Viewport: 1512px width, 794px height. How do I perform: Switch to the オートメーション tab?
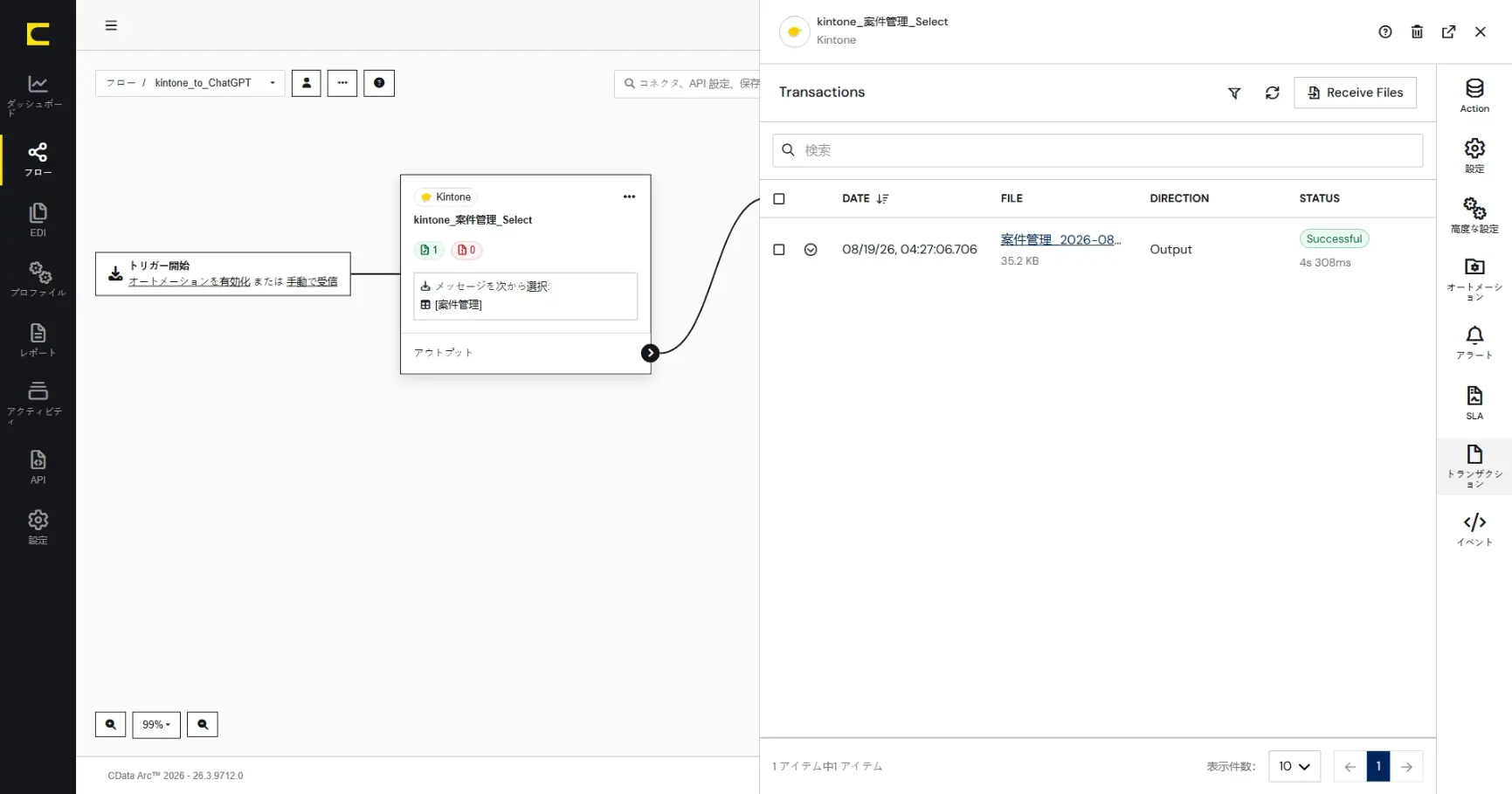tap(1474, 280)
